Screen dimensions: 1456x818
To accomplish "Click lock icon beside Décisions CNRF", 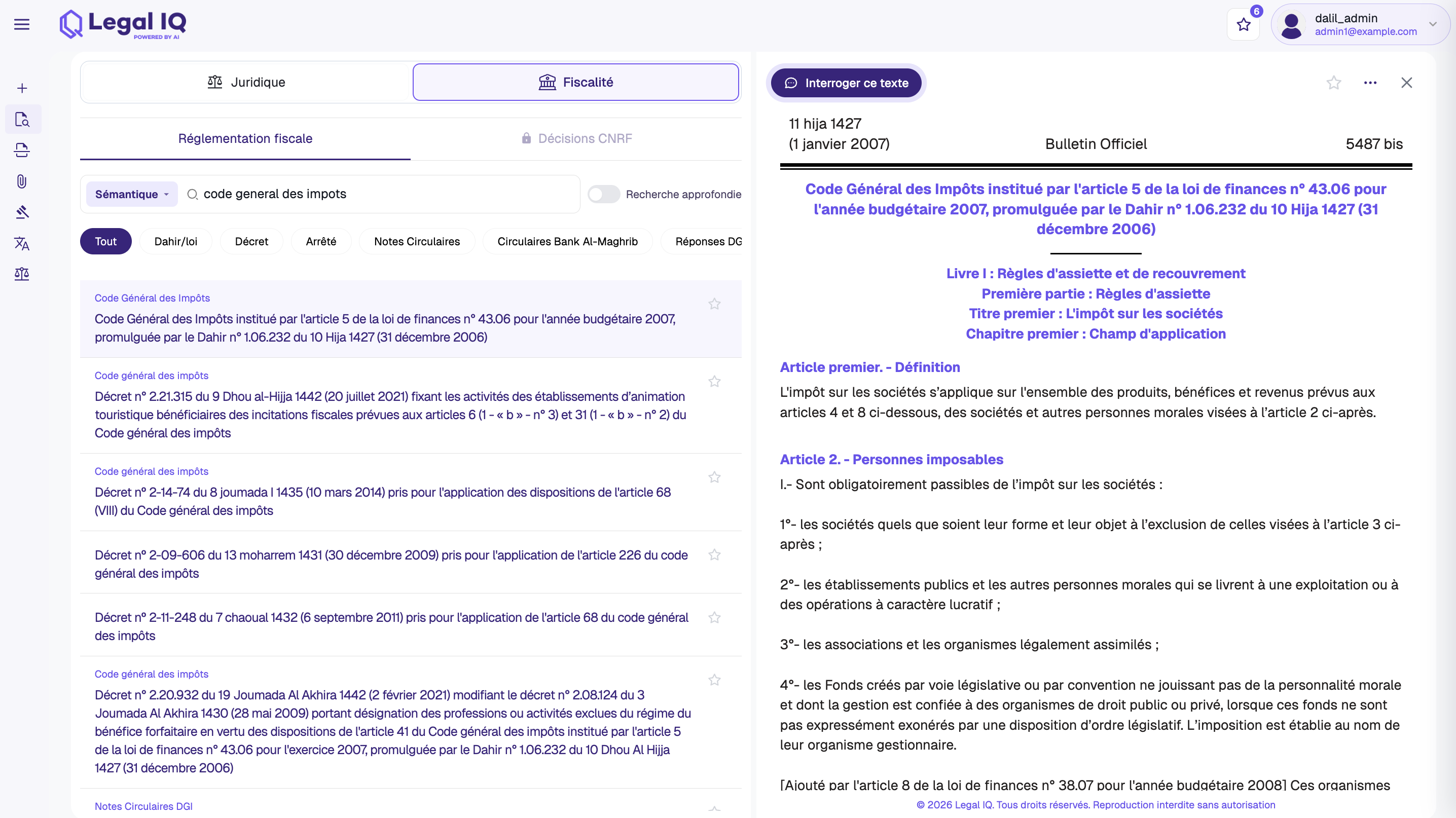I will pos(526,138).
